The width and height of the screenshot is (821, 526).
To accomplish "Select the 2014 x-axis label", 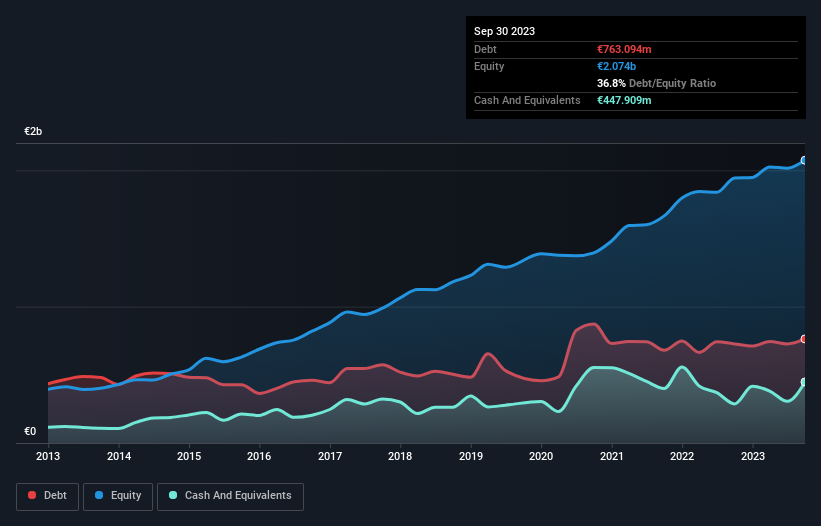I will tap(119, 456).
